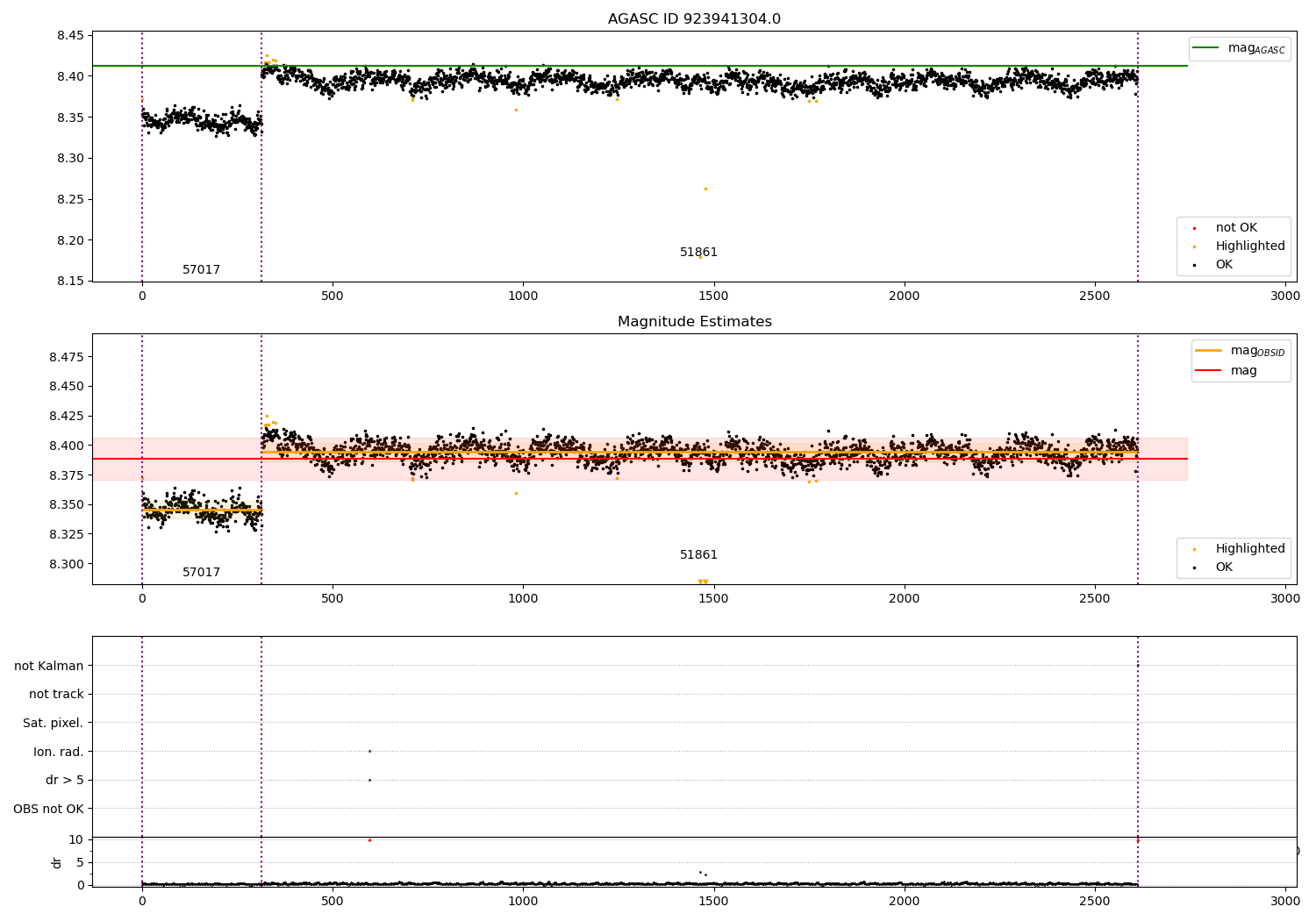This screenshot has width=1316, height=921.
Task: Select 'Highlighted' legend entry in Magnitude Estimates plot
Action: 1249,549
